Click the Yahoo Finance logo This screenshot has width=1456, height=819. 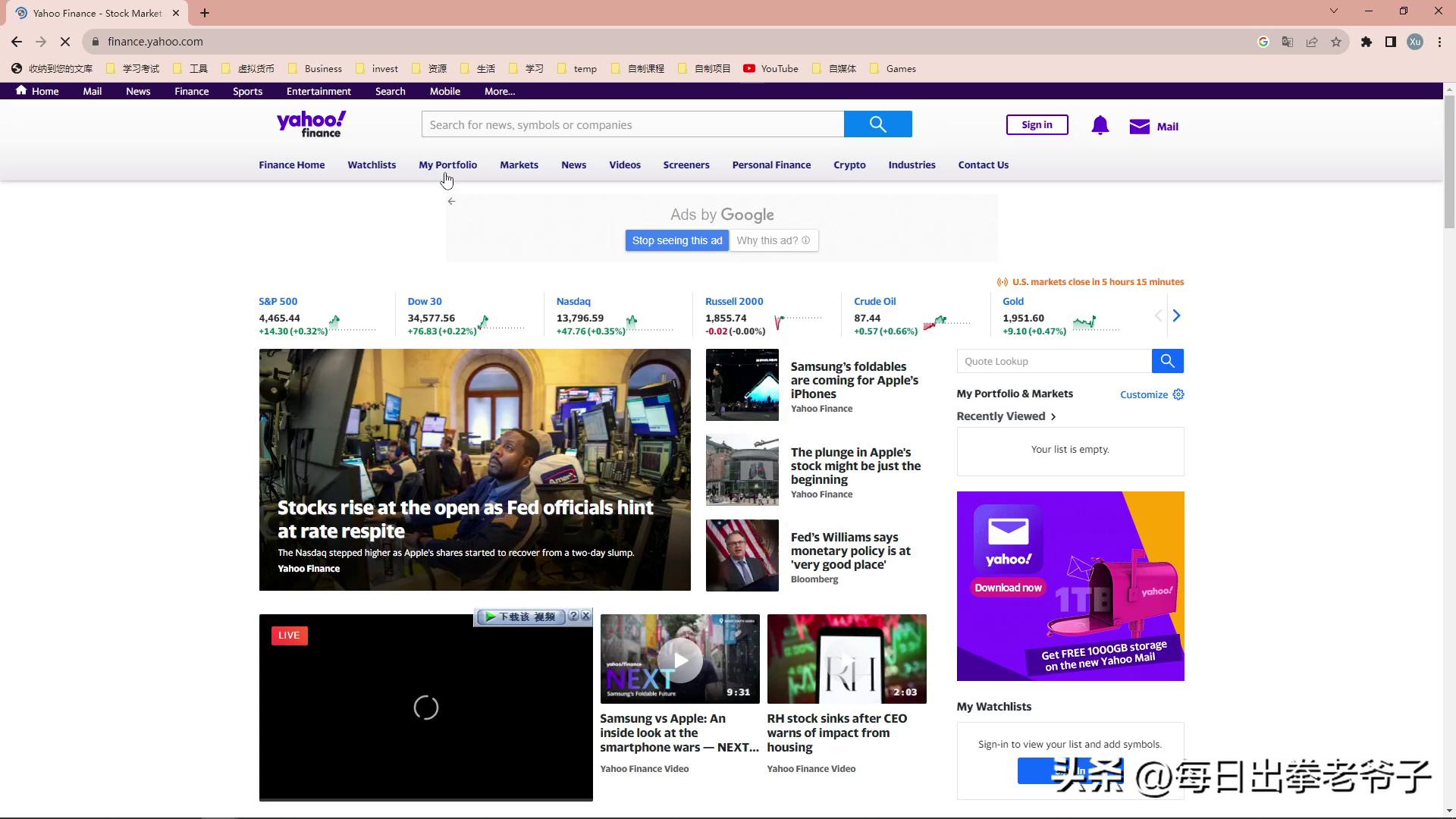(311, 124)
